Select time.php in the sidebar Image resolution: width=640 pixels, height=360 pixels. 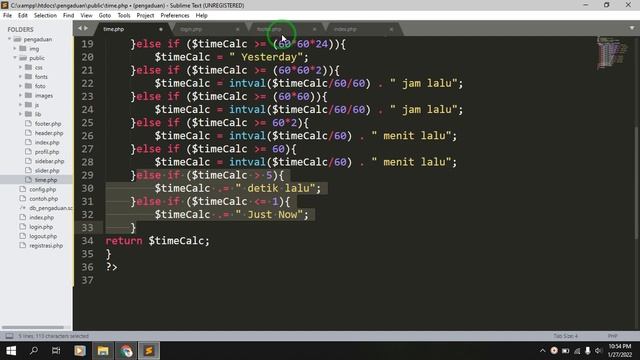tap(46, 180)
